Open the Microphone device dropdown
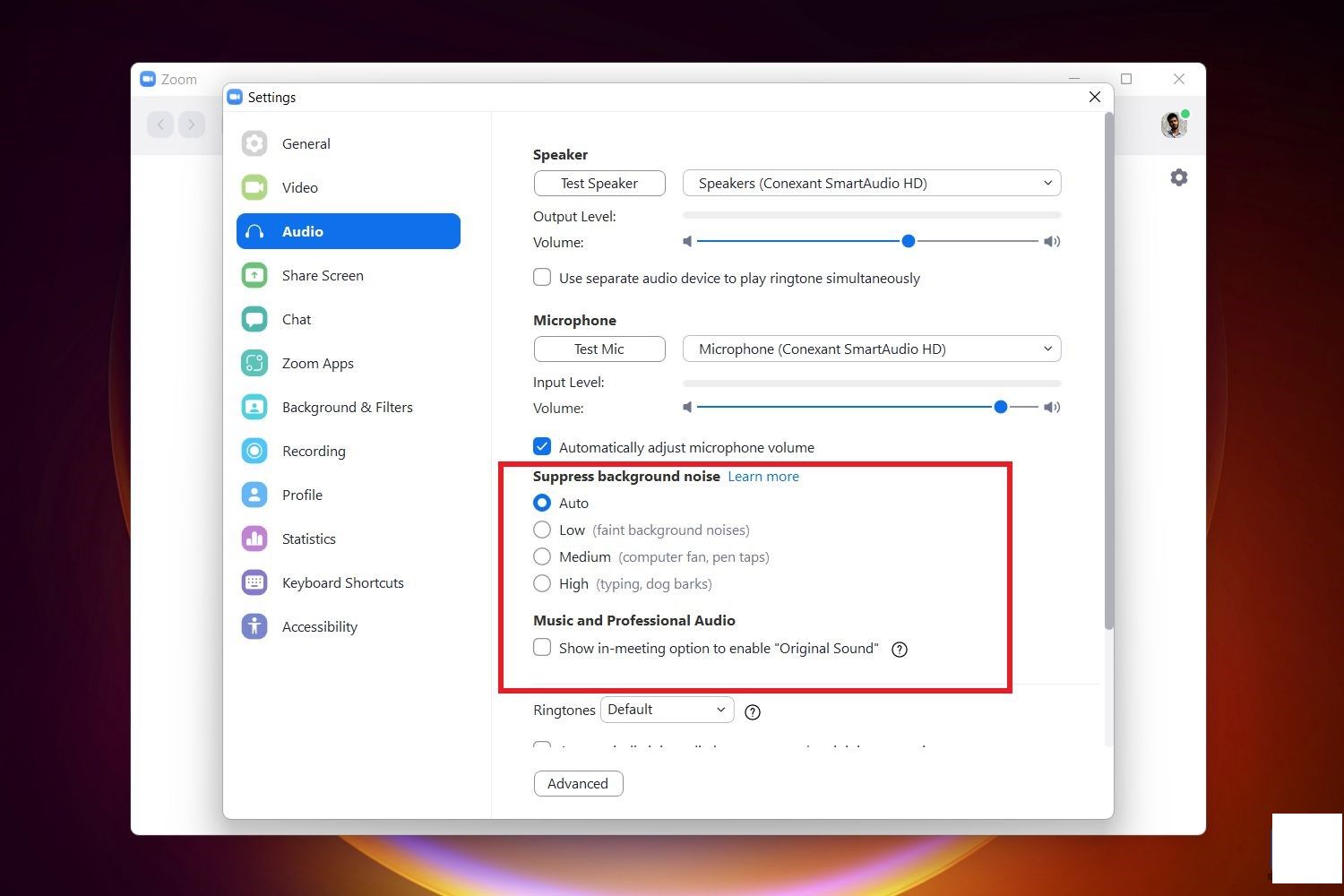 872,349
